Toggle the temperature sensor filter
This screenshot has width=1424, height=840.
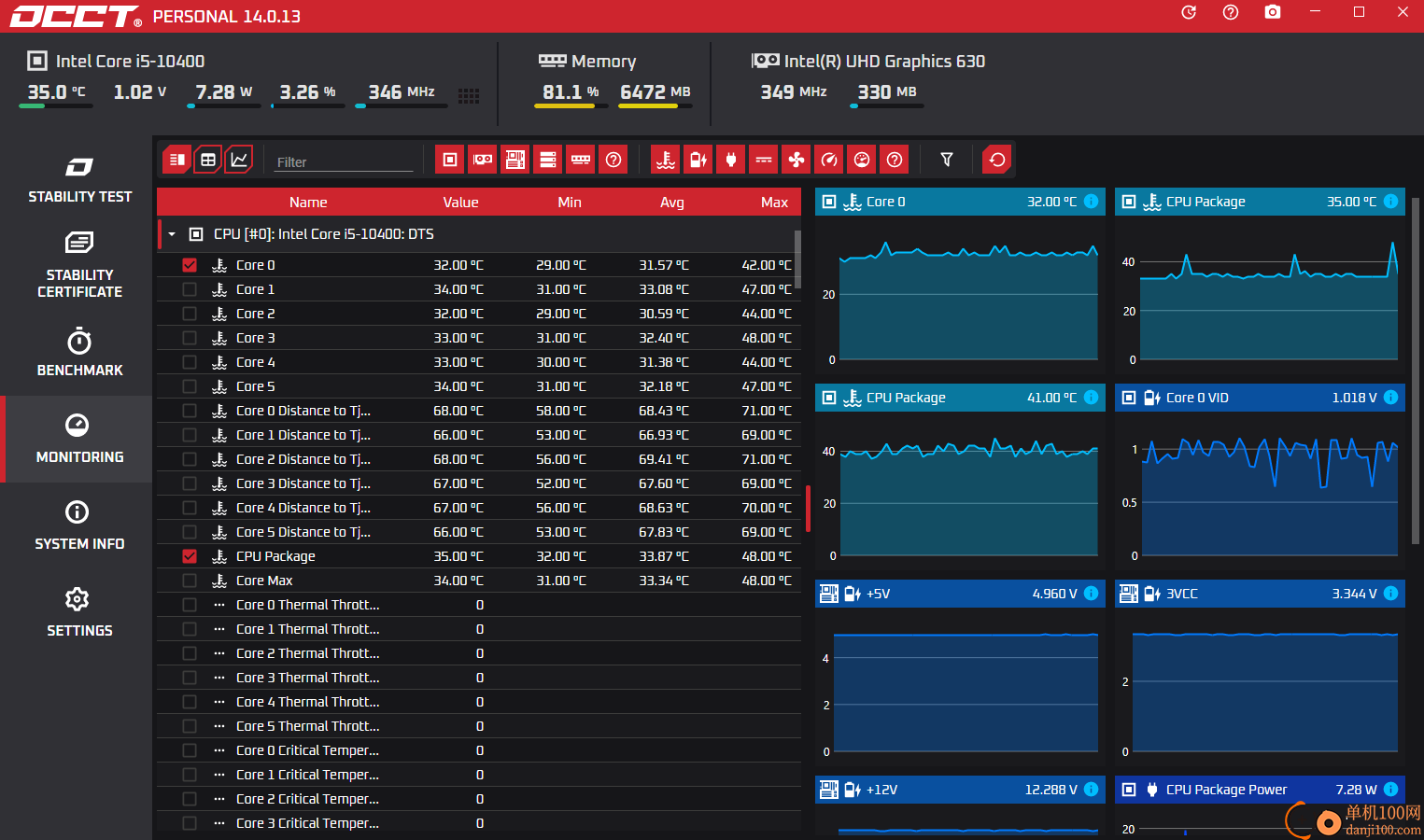(x=666, y=160)
